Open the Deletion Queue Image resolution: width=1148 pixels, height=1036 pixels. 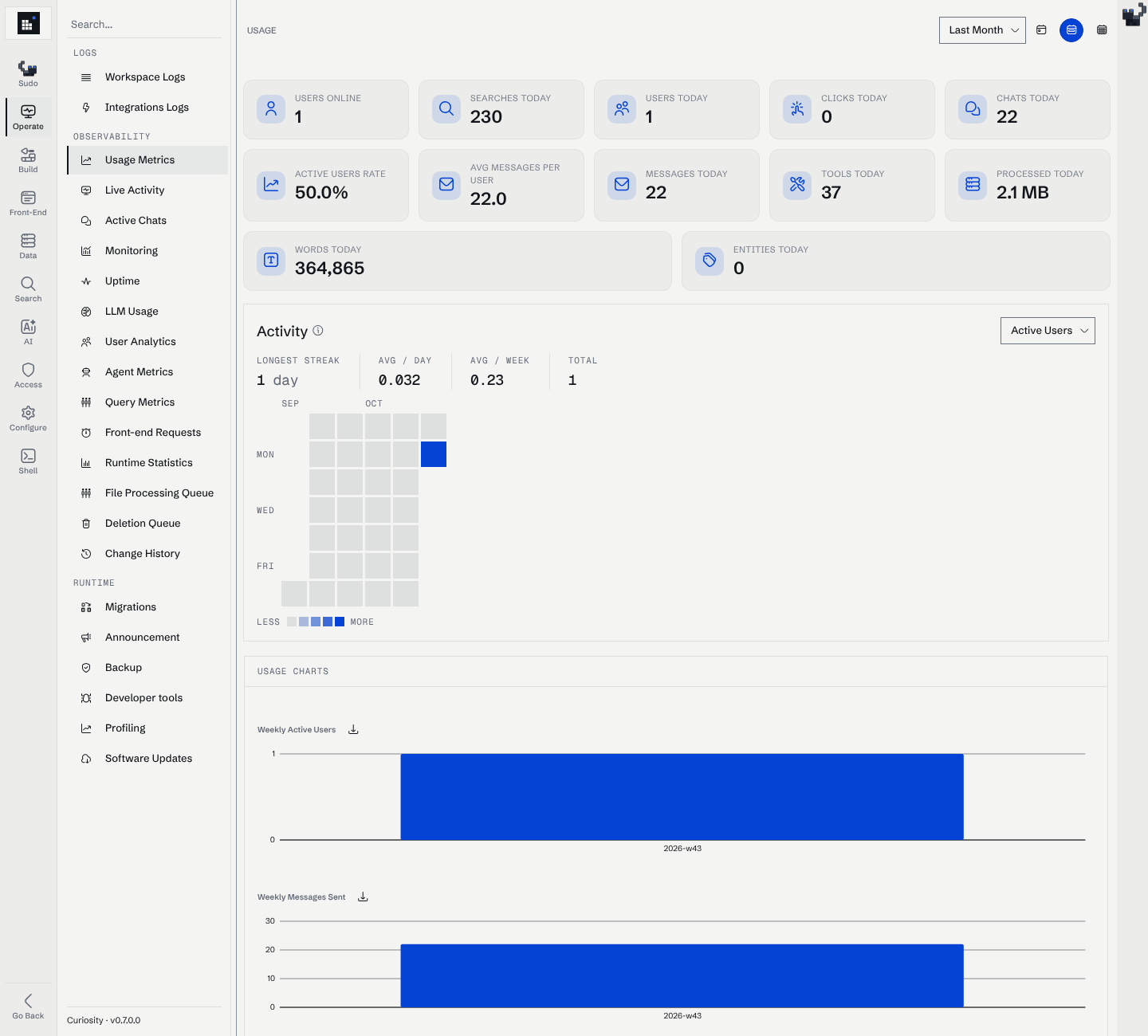147,524
